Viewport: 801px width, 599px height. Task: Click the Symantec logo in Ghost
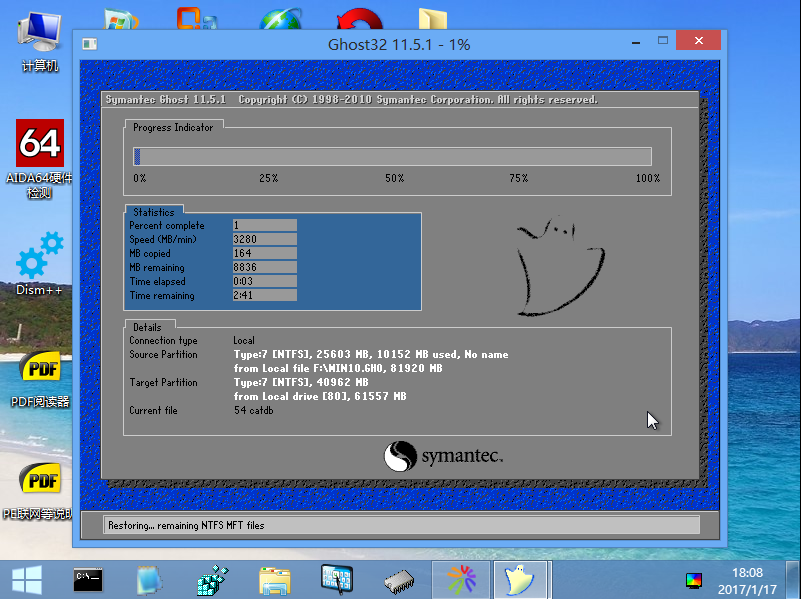(x=443, y=456)
